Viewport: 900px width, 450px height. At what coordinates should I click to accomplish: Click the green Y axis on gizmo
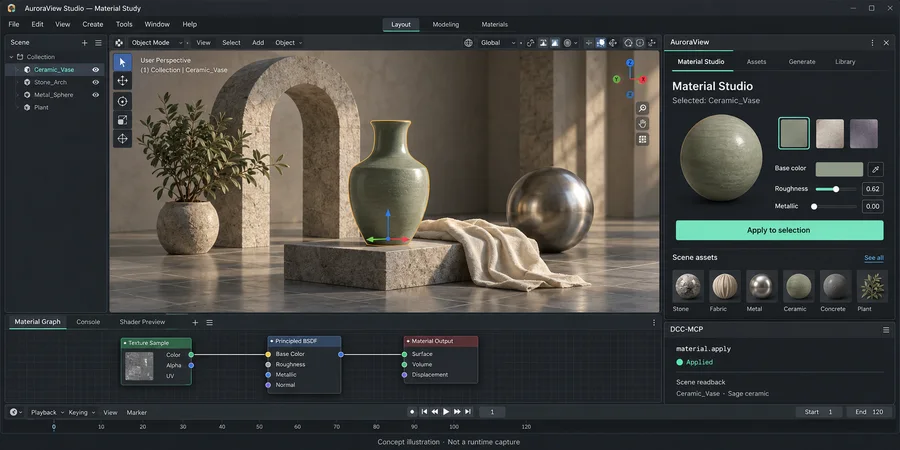pyautogui.click(x=616, y=79)
